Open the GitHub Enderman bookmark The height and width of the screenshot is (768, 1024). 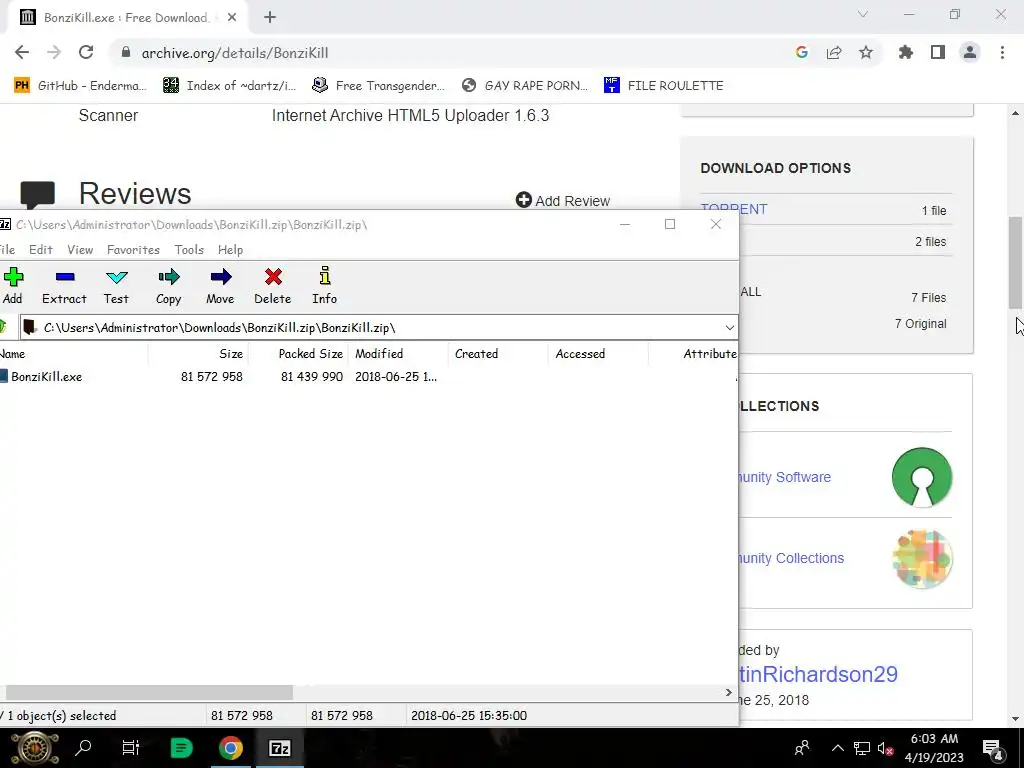coord(80,86)
